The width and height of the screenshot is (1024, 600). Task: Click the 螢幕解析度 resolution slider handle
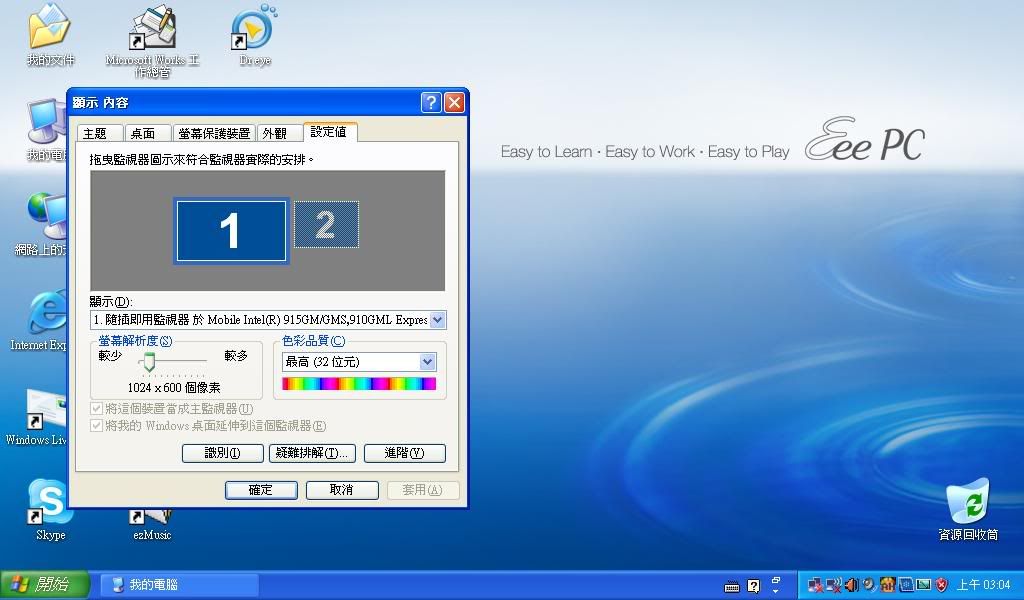149,362
